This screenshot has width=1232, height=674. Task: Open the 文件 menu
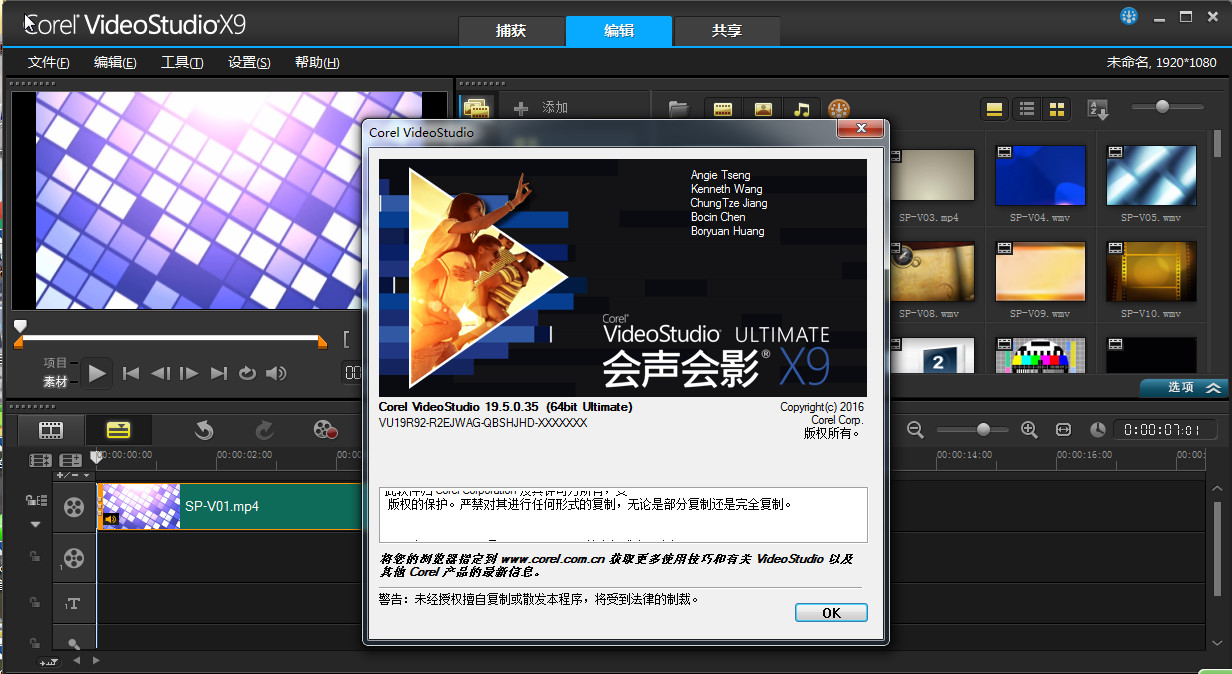tap(48, 62)
